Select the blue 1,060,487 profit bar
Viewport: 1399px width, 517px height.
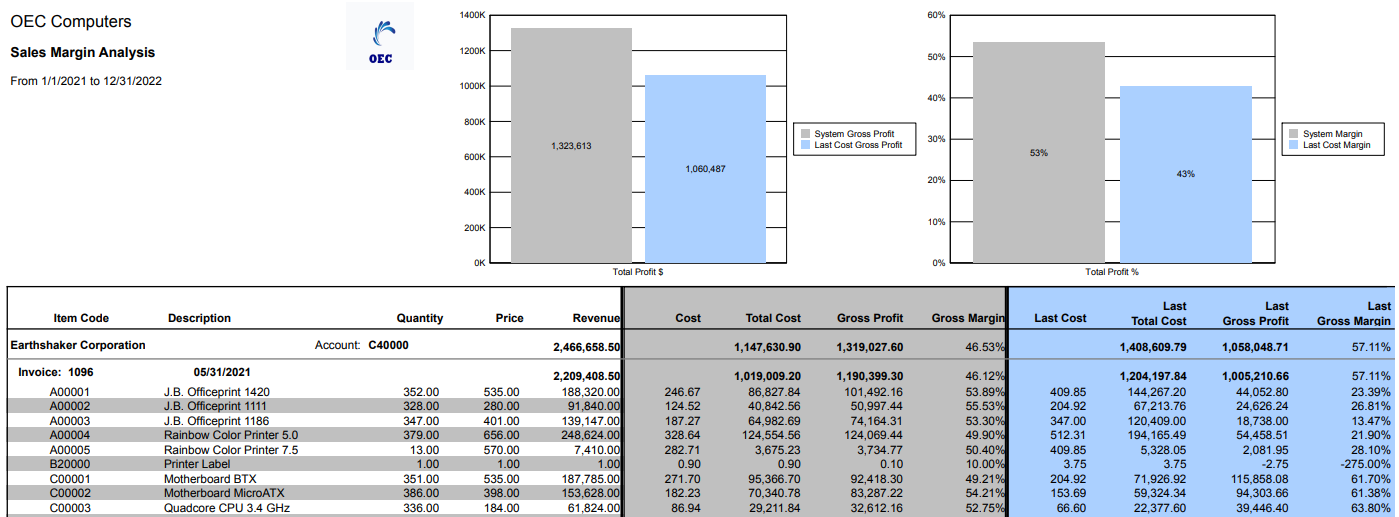(705, 169)
